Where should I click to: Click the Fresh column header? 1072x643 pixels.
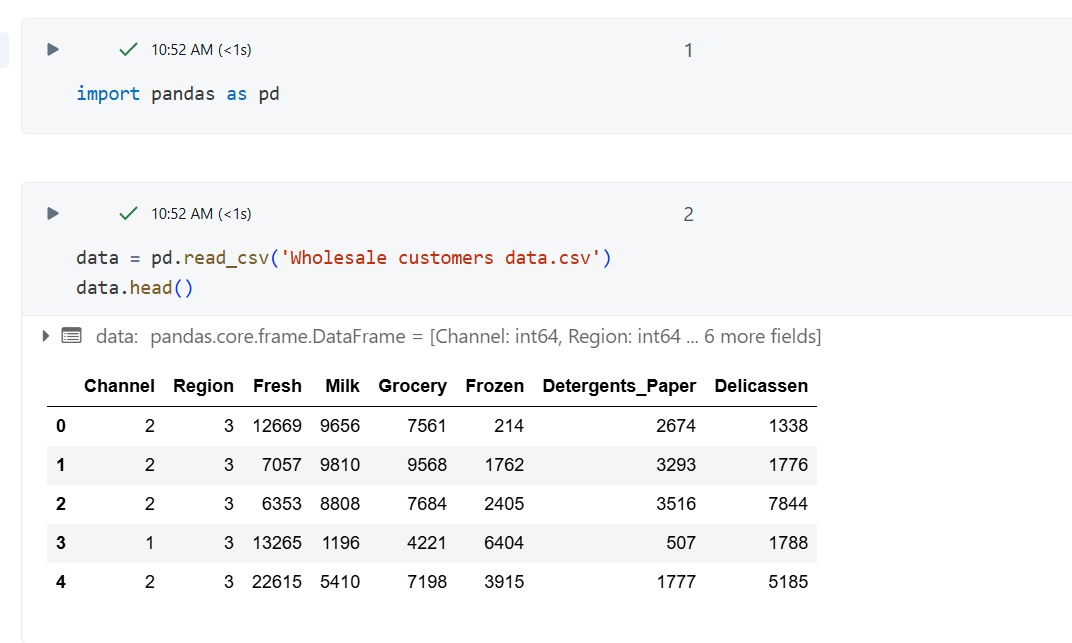click(x=277, y=386)
